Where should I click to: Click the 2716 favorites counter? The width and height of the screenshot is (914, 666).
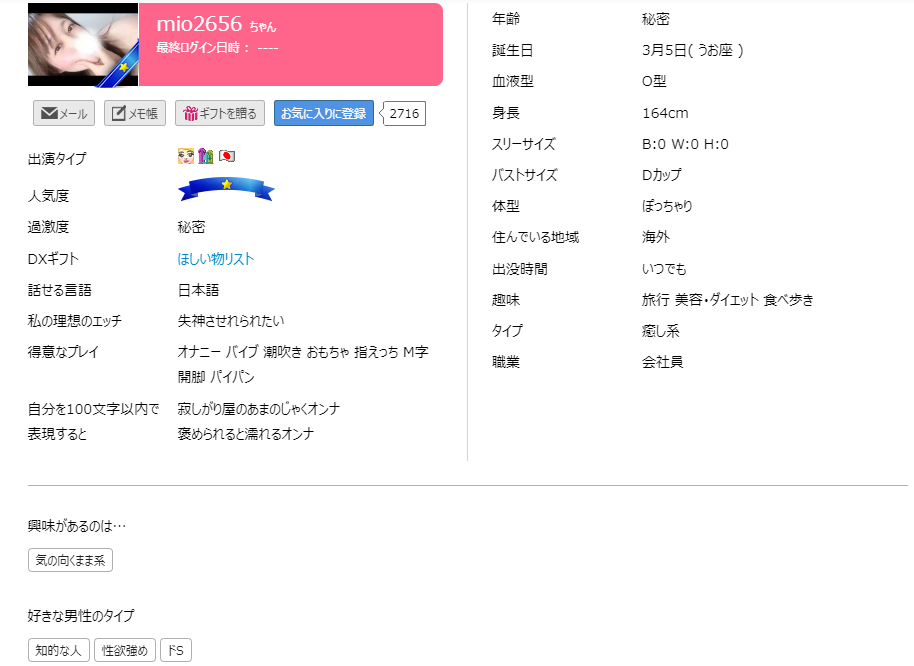coord(404,113)
